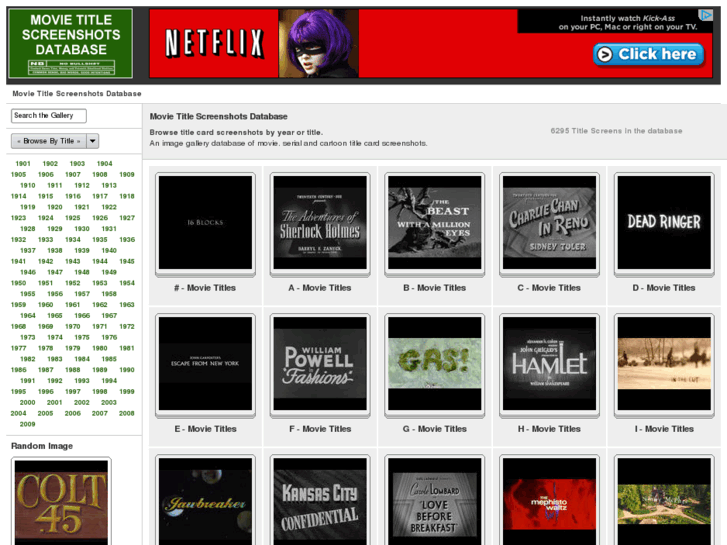
Task: Browse titles from year 1967
Action: (x=109, y=315)
